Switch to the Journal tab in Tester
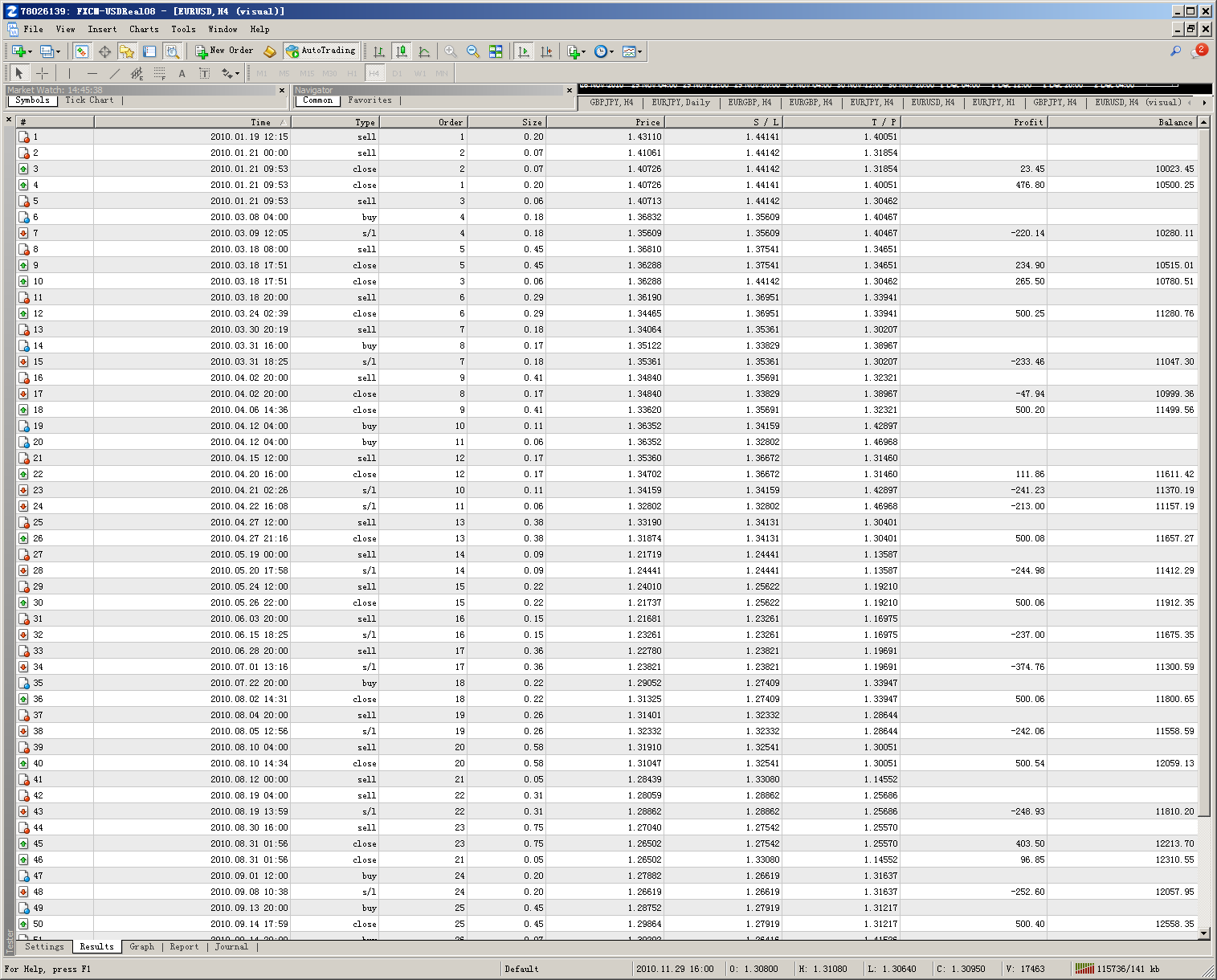The image size is (1217, 980). pyautogui.click(x=231, y=947)
